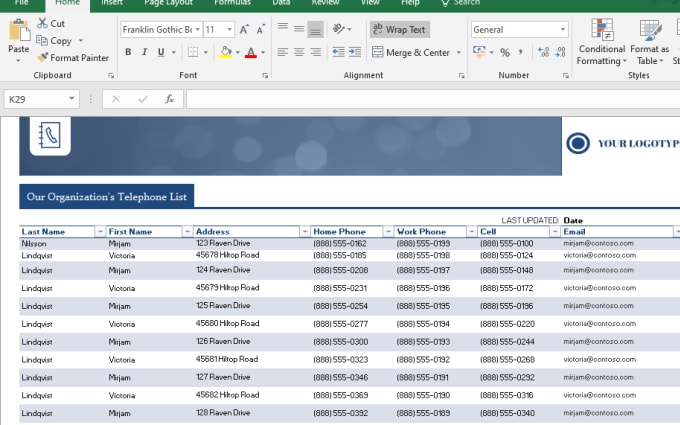Open Format as Table gallery

(x=650, y=42)
